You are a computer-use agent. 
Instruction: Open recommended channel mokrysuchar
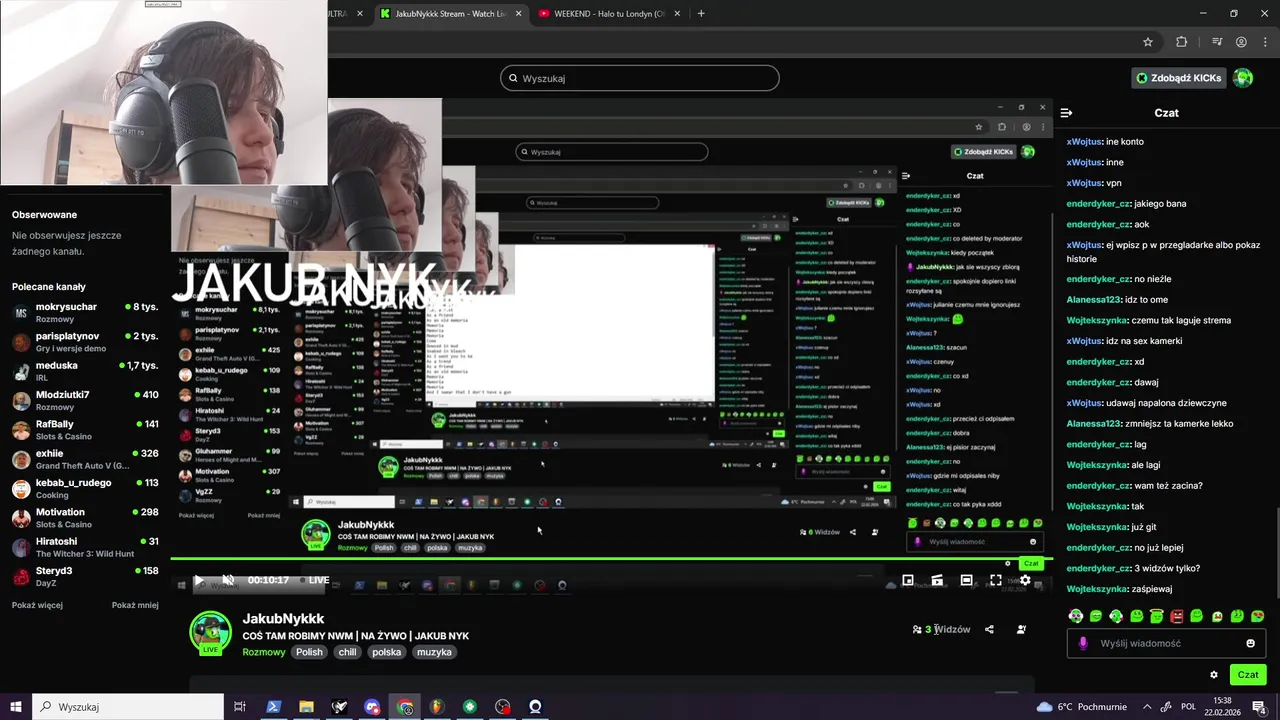pos(85,312)
